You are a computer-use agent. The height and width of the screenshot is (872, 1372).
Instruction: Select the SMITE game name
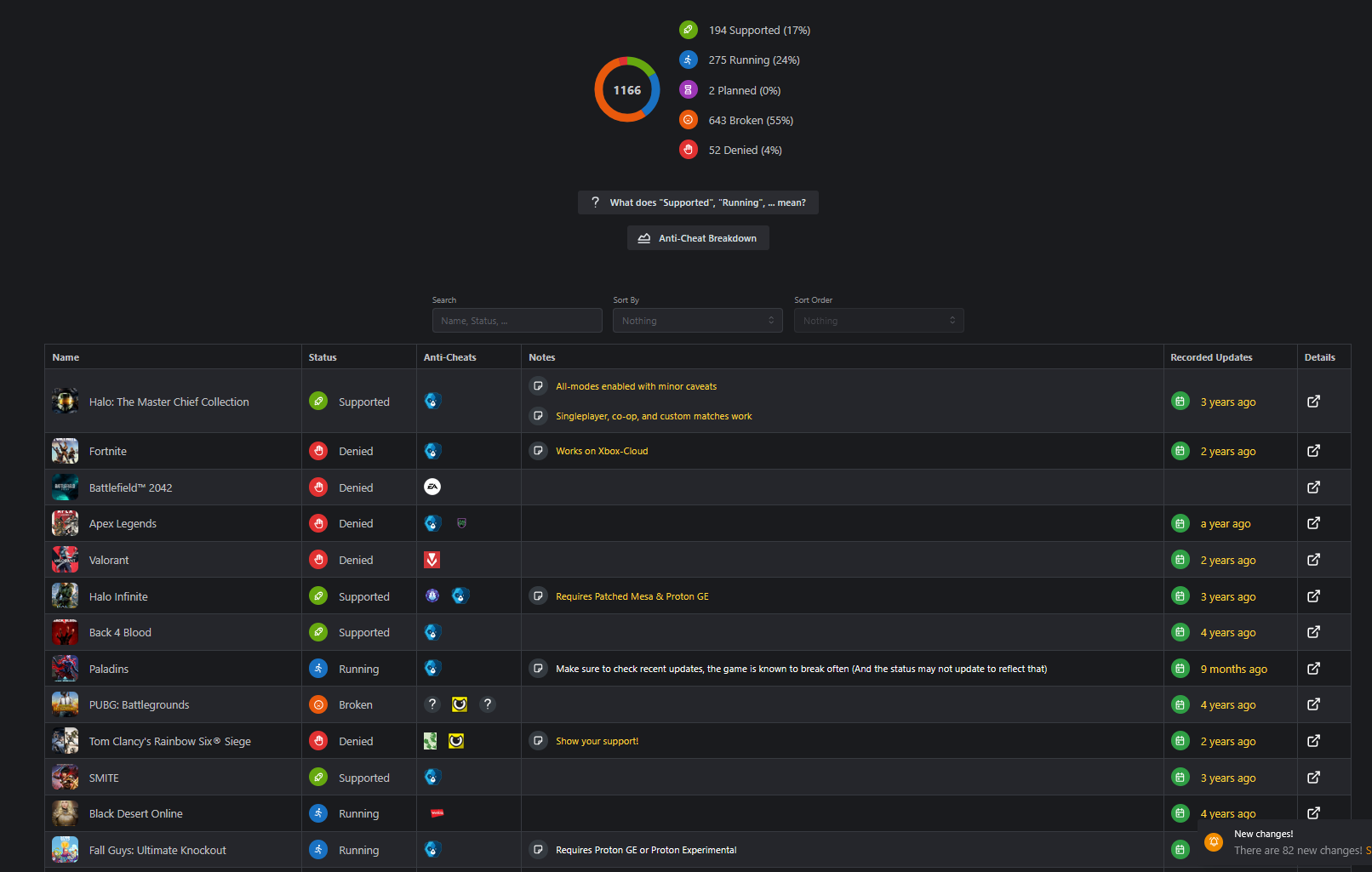point(104,778)
